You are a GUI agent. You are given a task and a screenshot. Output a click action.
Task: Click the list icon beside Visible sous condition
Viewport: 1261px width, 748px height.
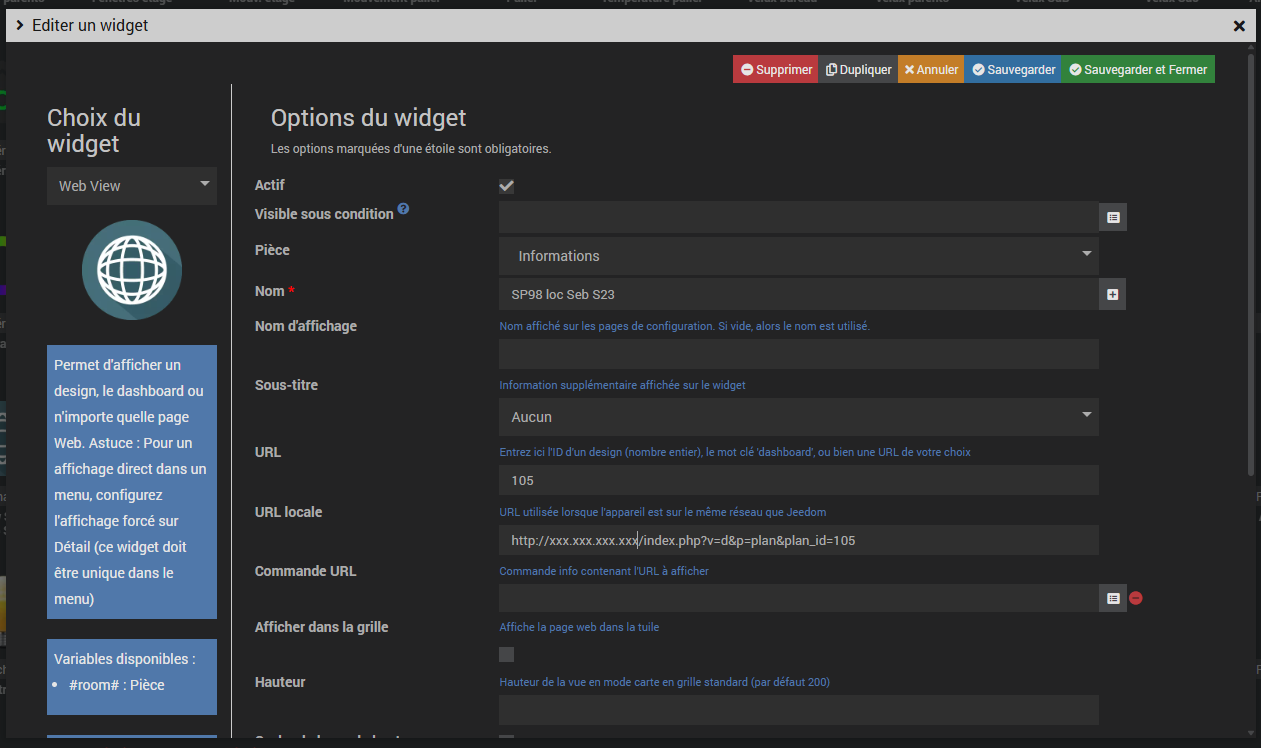[x=1113, y=217]
